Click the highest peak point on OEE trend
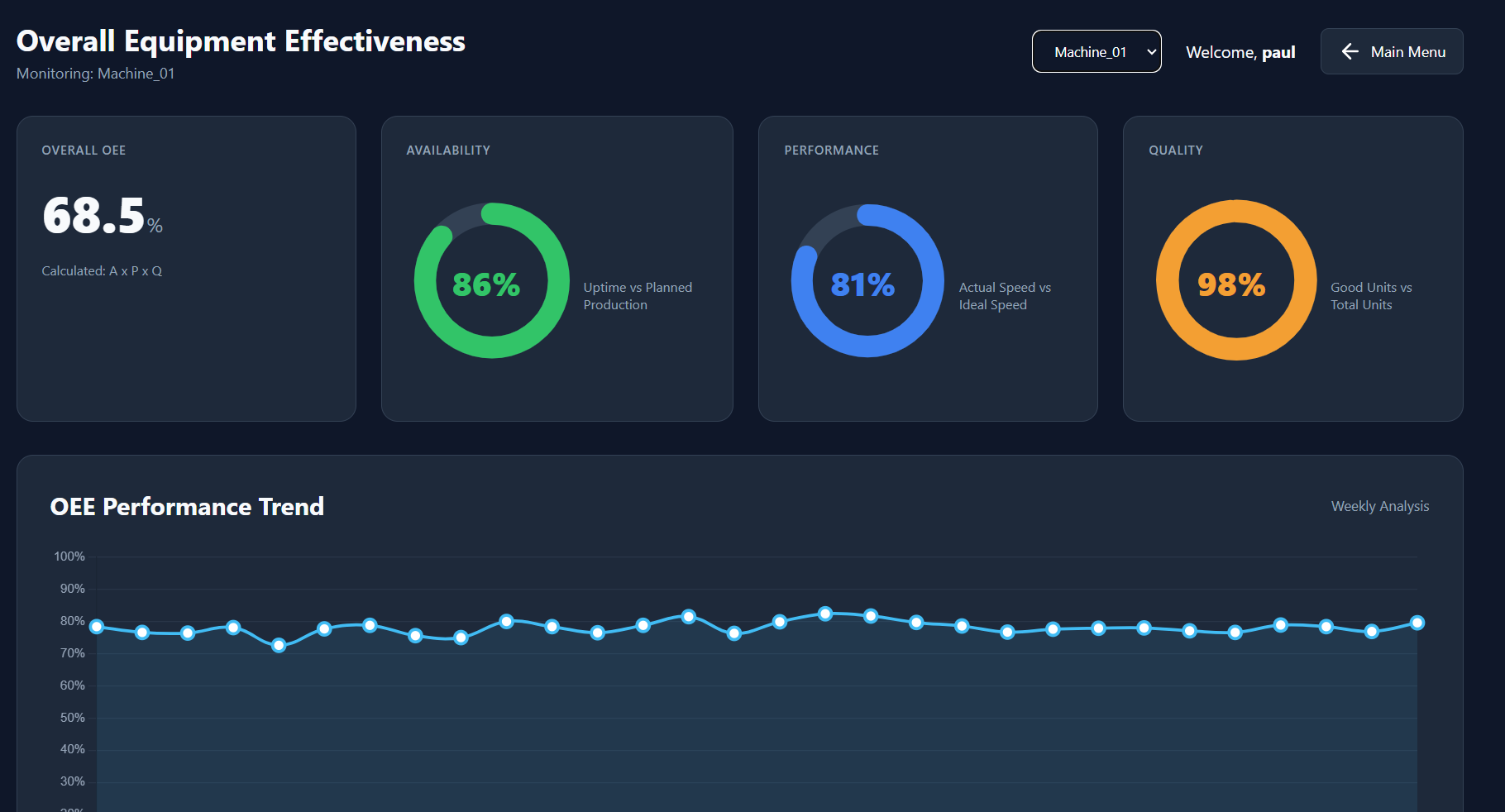 tap(825, 614)
